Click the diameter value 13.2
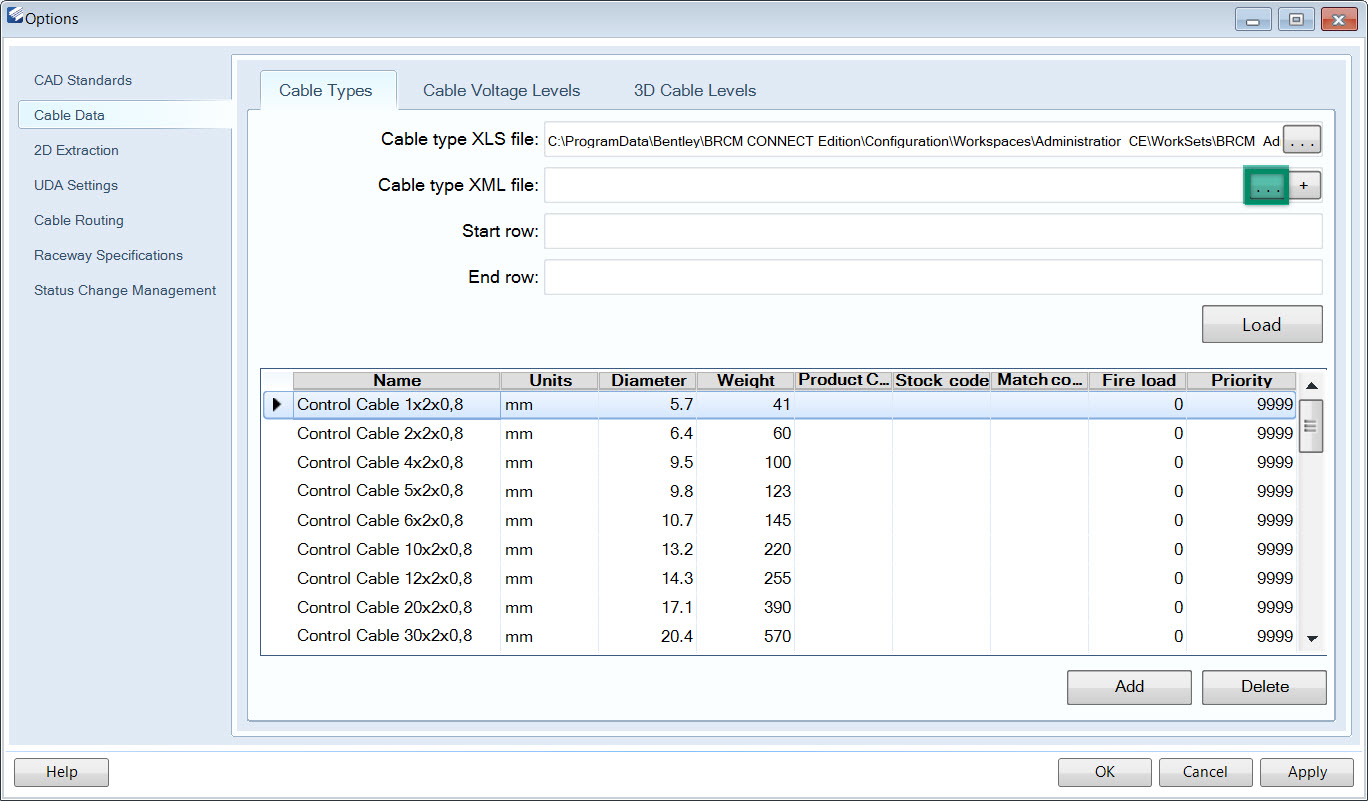 point(677,549)
